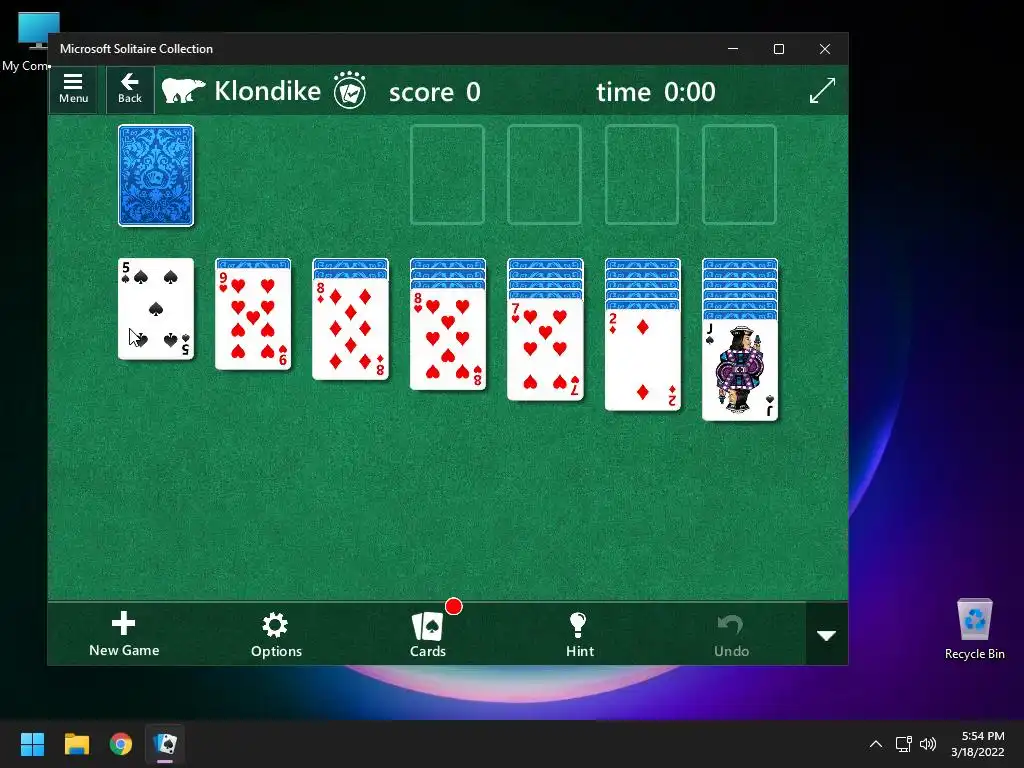Open the hamburger Menu button
The image size is (1024, 768).
tap(73, 89)
